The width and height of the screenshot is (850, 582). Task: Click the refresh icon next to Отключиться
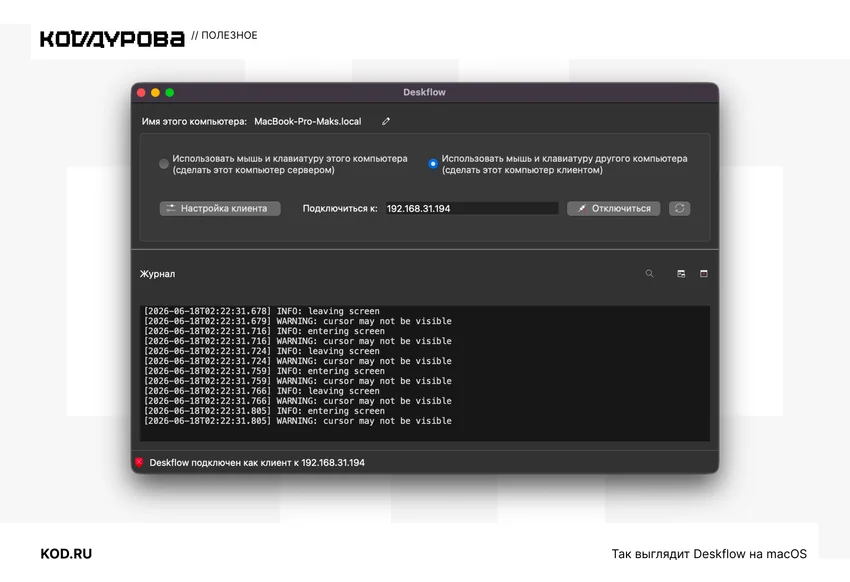(679, 209)
